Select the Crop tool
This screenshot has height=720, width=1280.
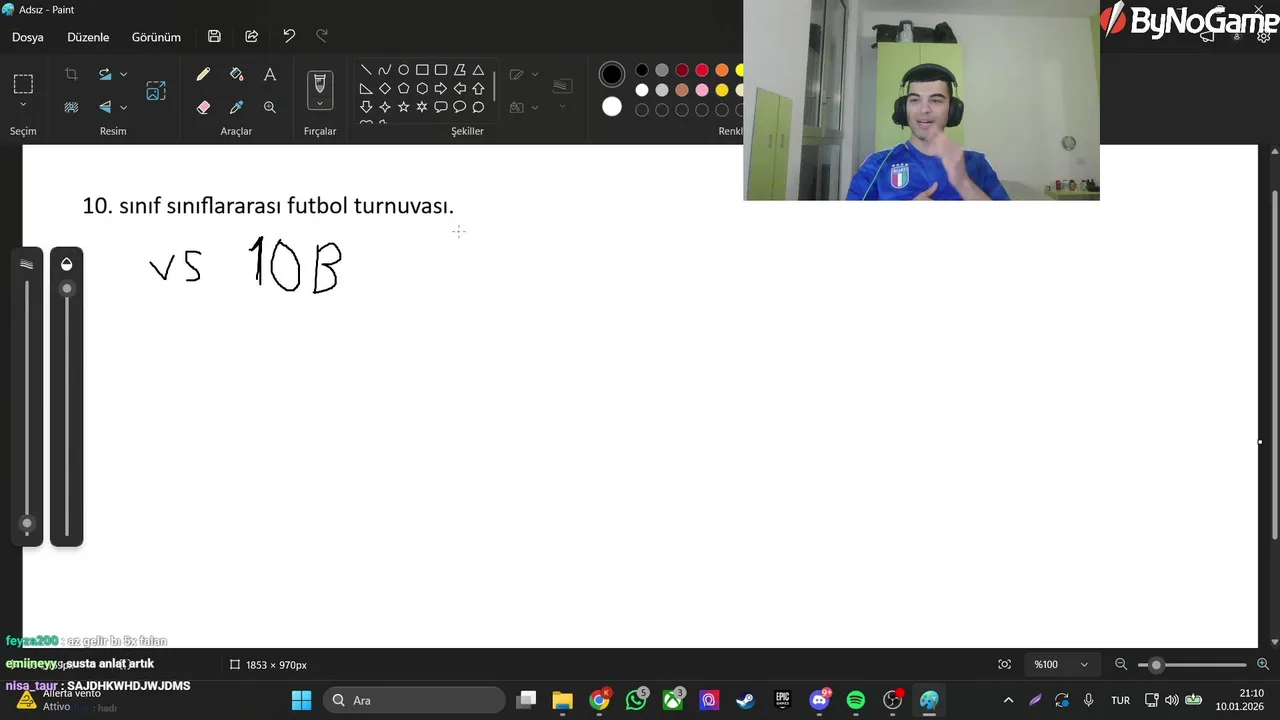pyautogui.click(x=71, y=74)
